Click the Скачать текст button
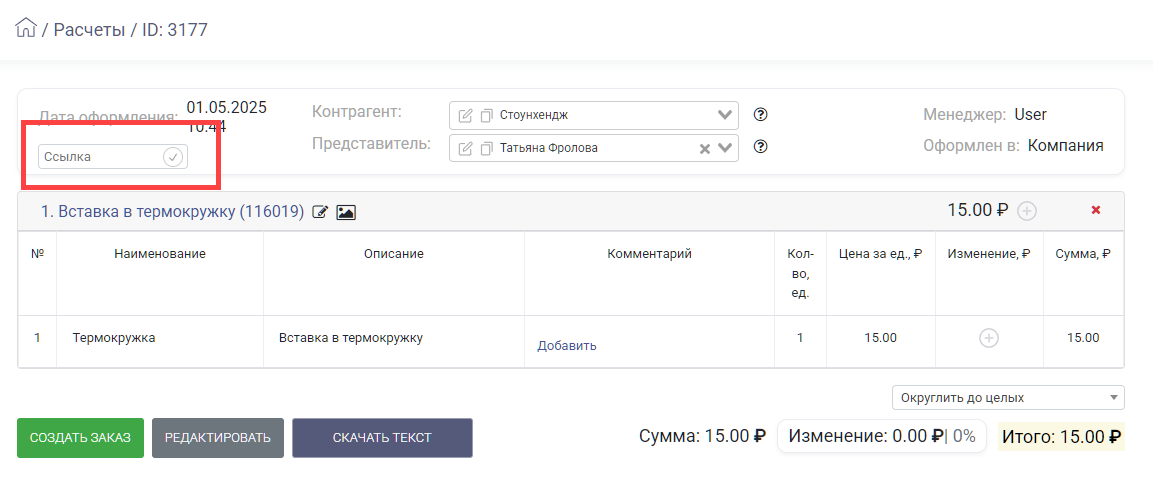The width and height of the screenshot is (1153, 484). pyautogui.click(x=382, y=438)
